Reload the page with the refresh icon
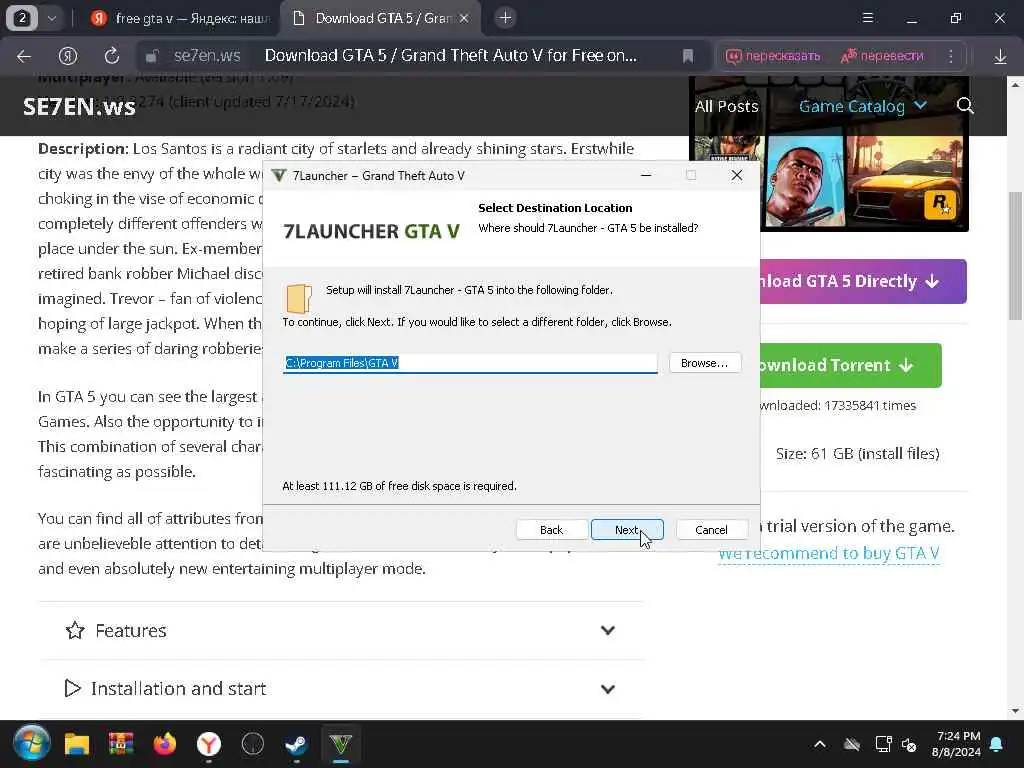1024x768 pixels. click(x=112, y=56)
